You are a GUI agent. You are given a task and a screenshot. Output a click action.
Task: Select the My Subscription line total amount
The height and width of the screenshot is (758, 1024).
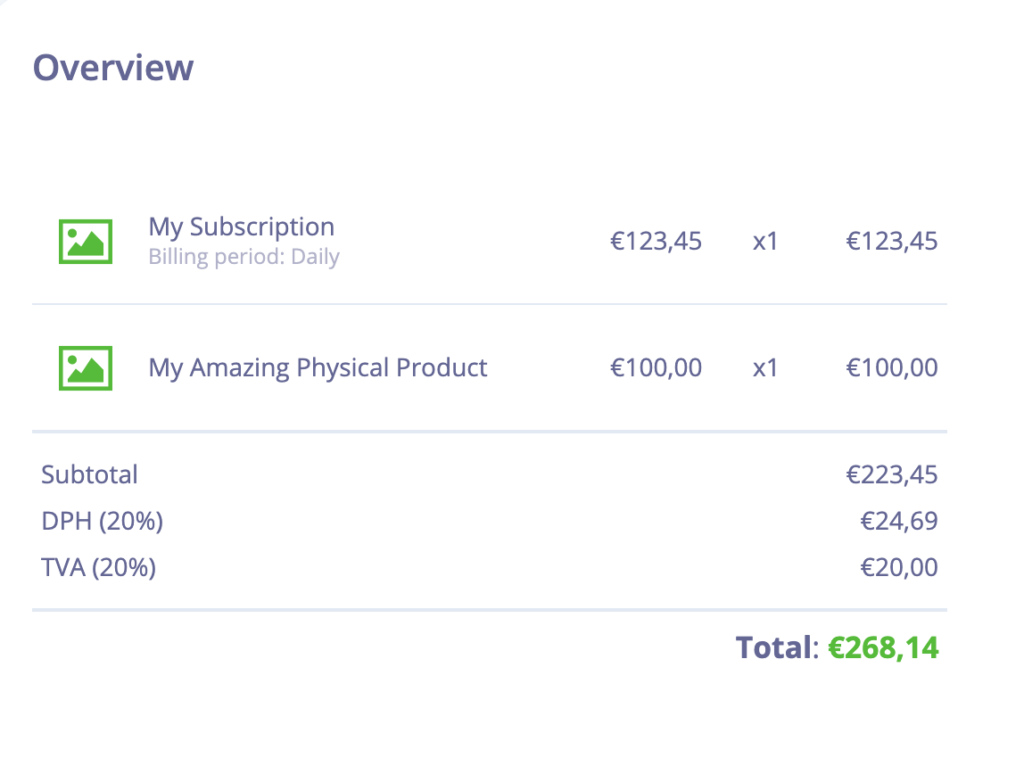pyautogui.click(x=892, y=241)
